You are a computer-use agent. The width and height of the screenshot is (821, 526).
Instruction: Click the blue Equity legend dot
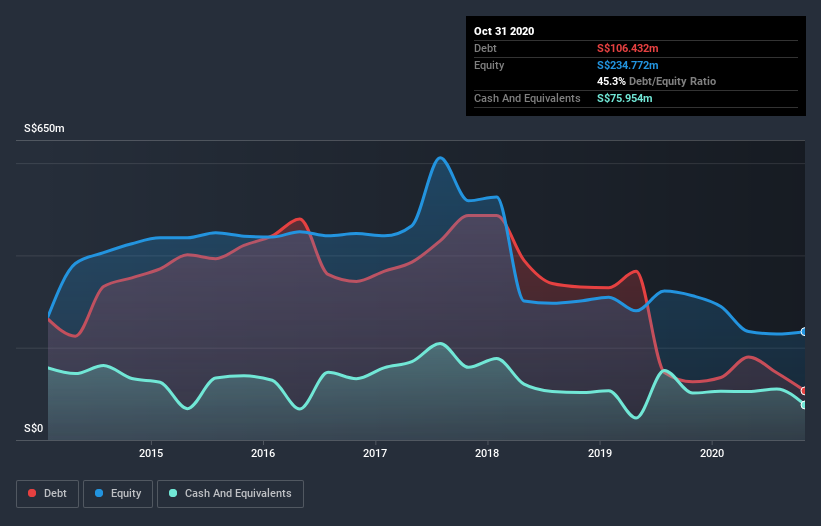(99, 493)
